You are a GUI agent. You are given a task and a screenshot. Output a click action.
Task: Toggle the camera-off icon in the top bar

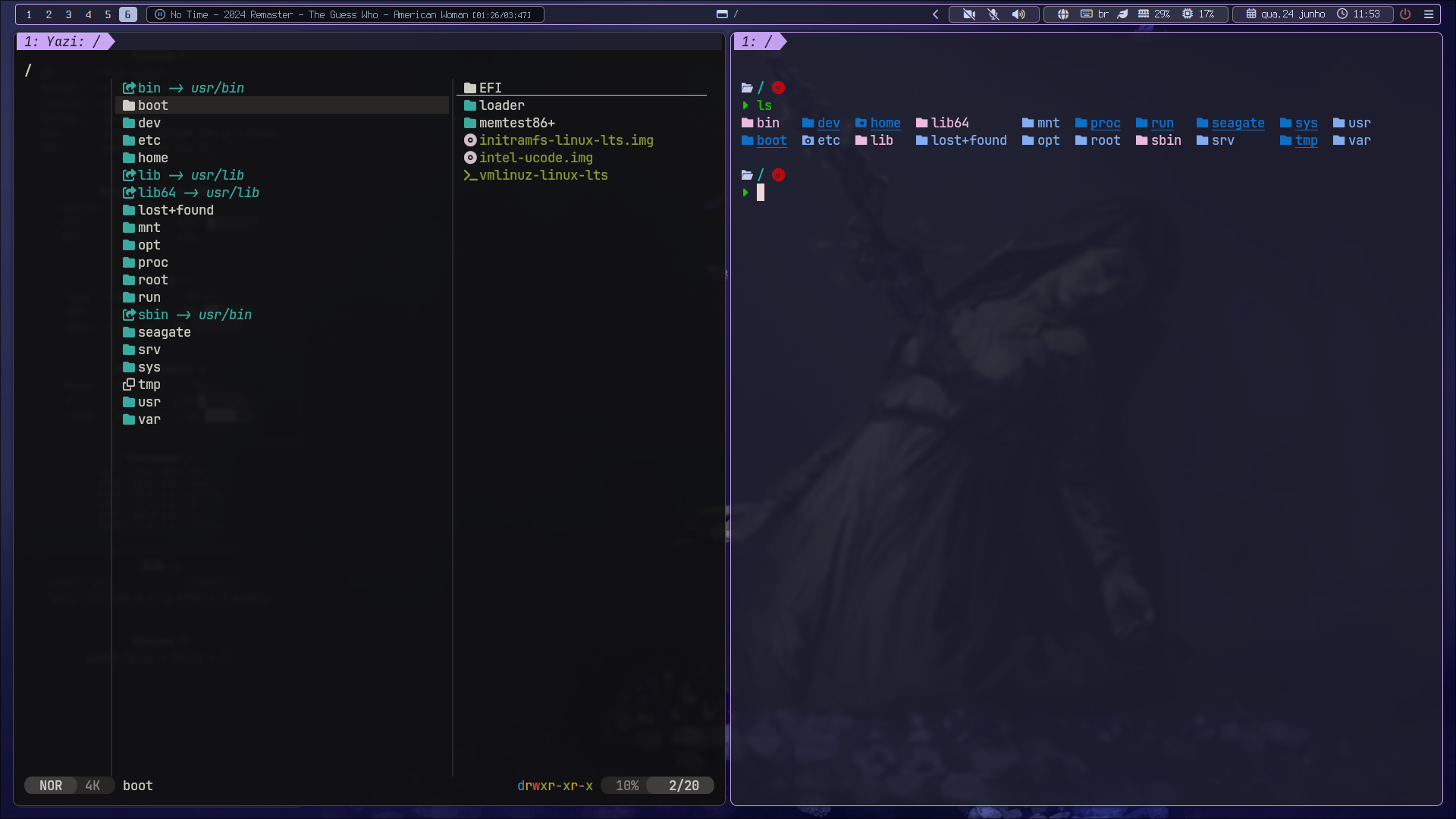[x=969, y=14]
